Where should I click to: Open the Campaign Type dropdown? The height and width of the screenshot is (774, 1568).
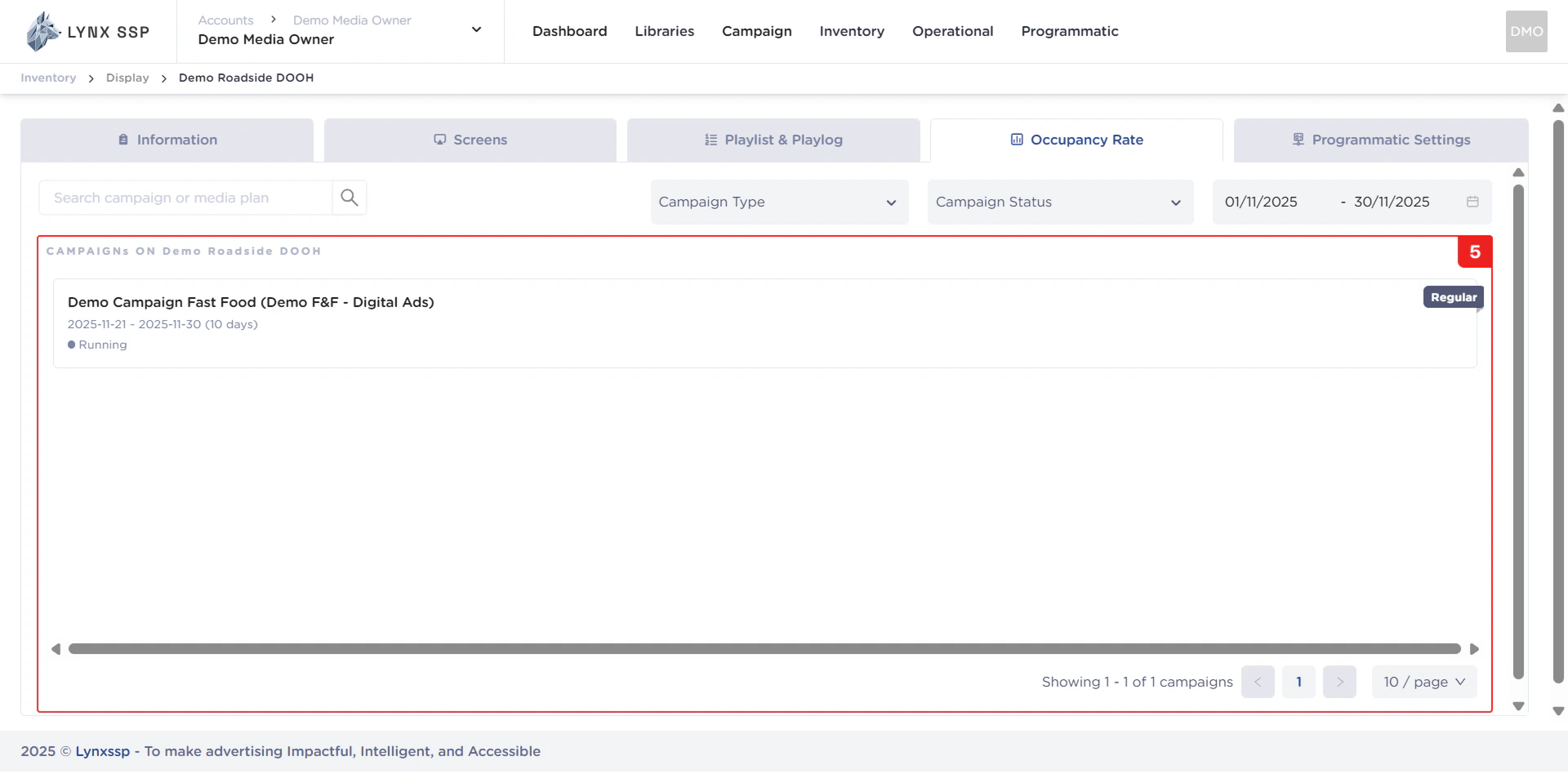point(779,202)
